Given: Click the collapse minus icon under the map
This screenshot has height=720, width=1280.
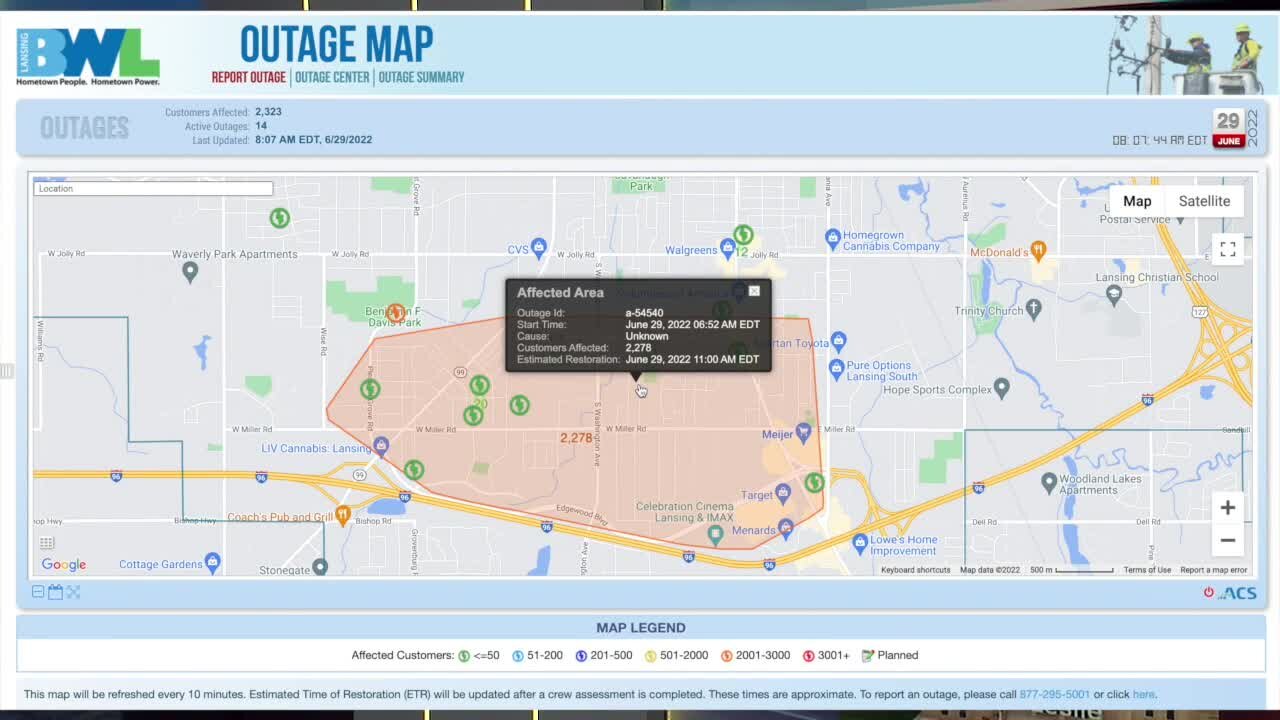Looking at the screenshot, I should click(38, 592).
